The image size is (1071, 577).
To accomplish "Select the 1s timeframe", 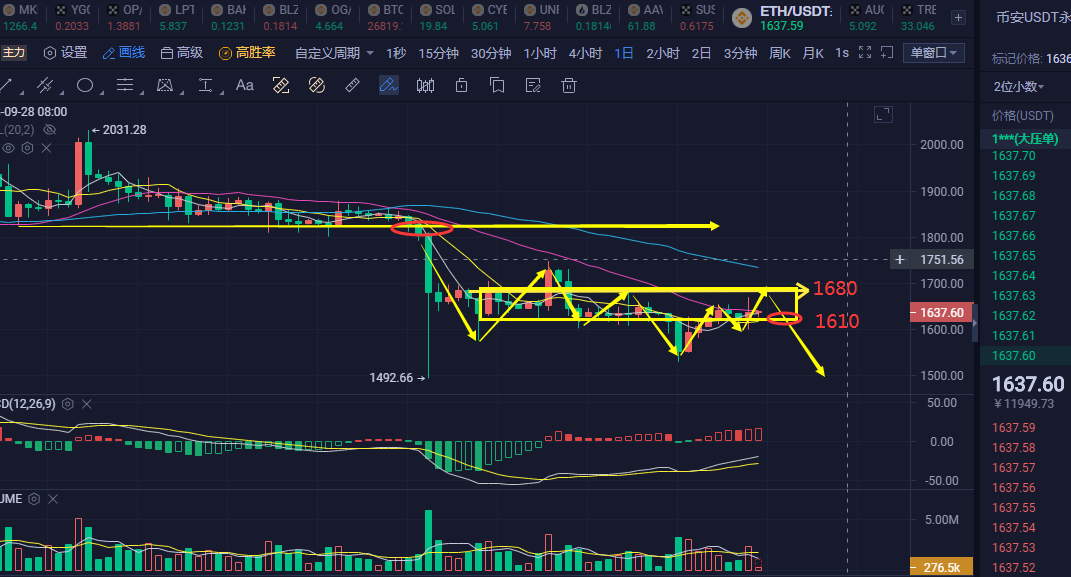I will coord(842,53).
